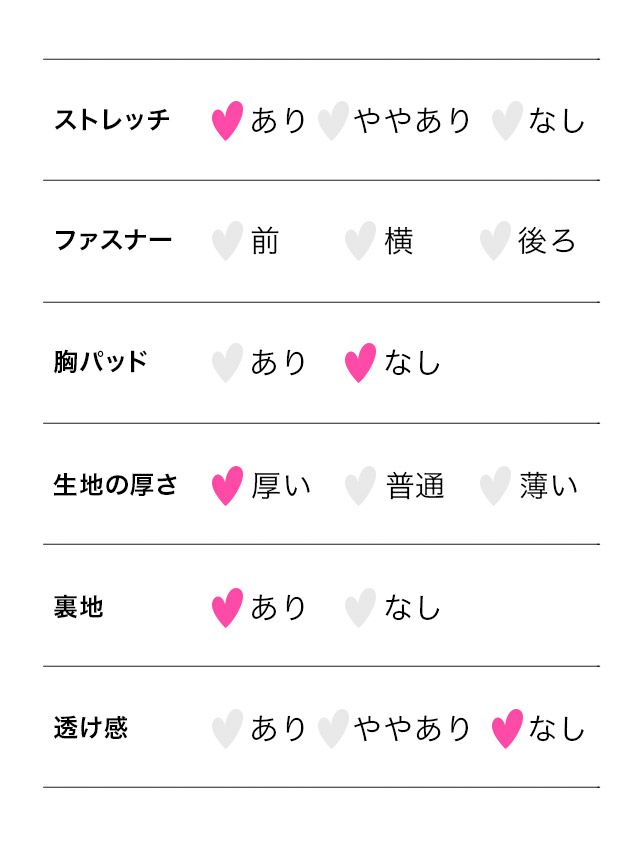Click pink heart for 胸パッド なし
Screen dimensions: 640x854
(x=360, y=363)
